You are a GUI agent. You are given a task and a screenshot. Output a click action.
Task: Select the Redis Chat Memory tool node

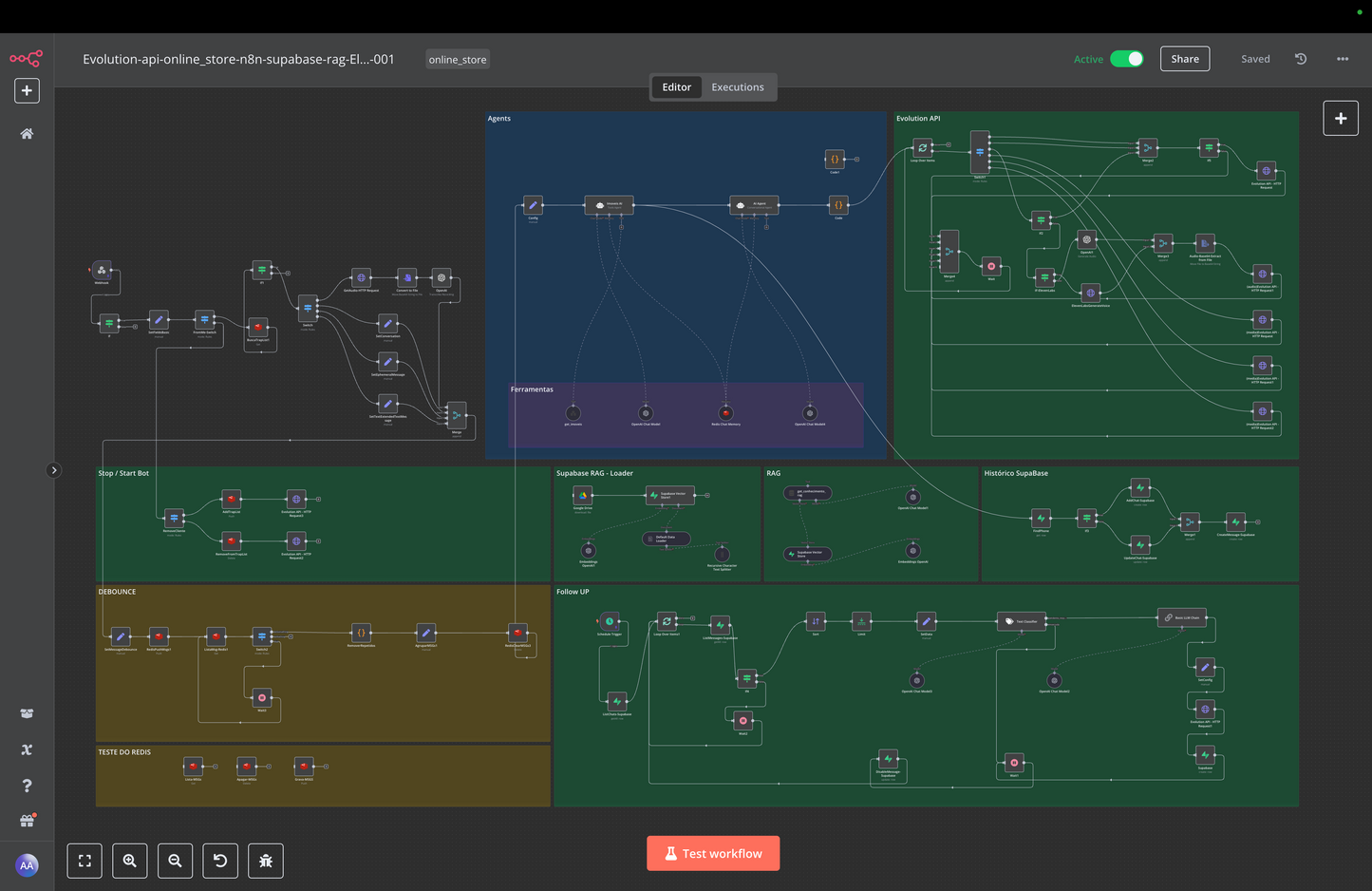pos(725,413)
